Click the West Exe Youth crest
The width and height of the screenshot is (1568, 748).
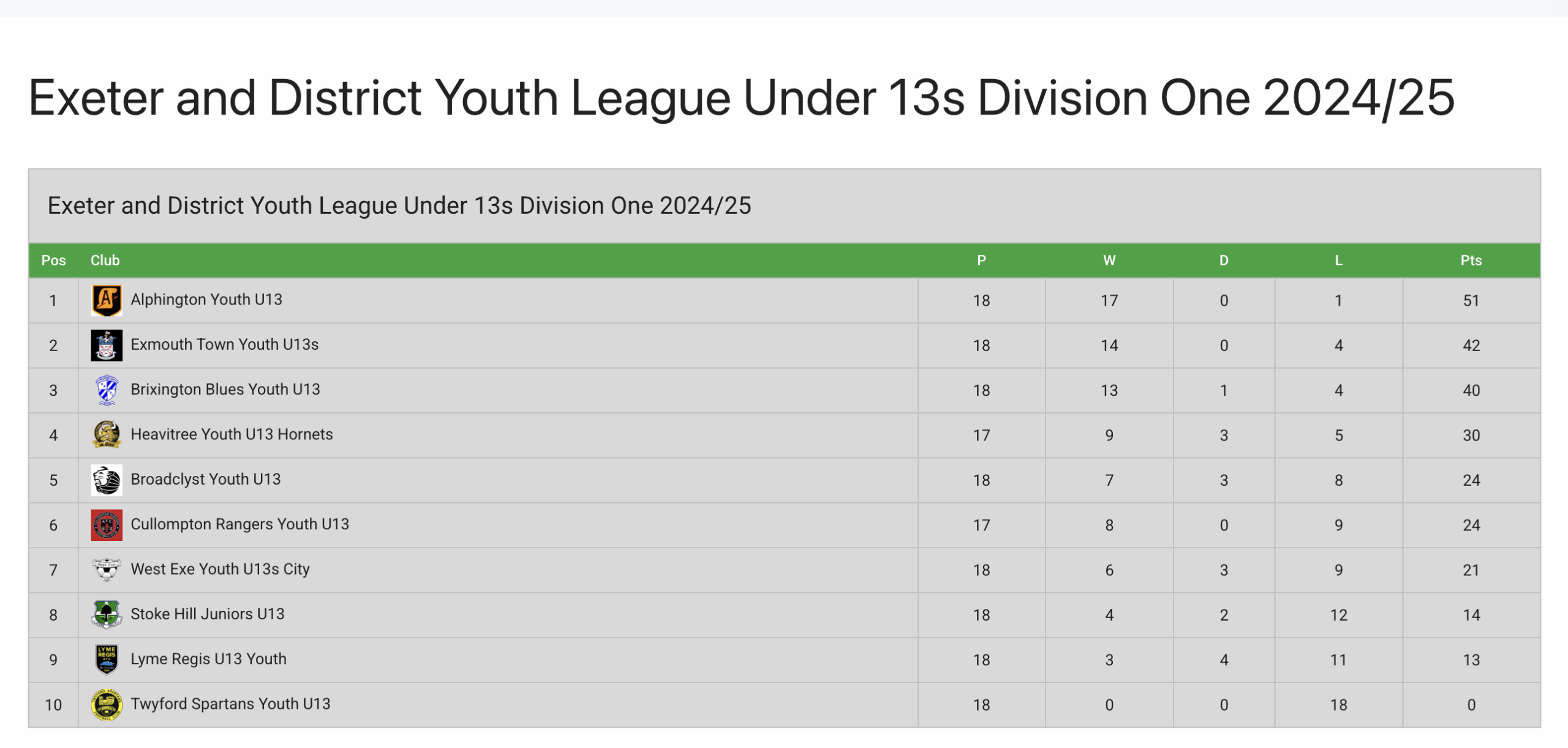click(106, 570)
